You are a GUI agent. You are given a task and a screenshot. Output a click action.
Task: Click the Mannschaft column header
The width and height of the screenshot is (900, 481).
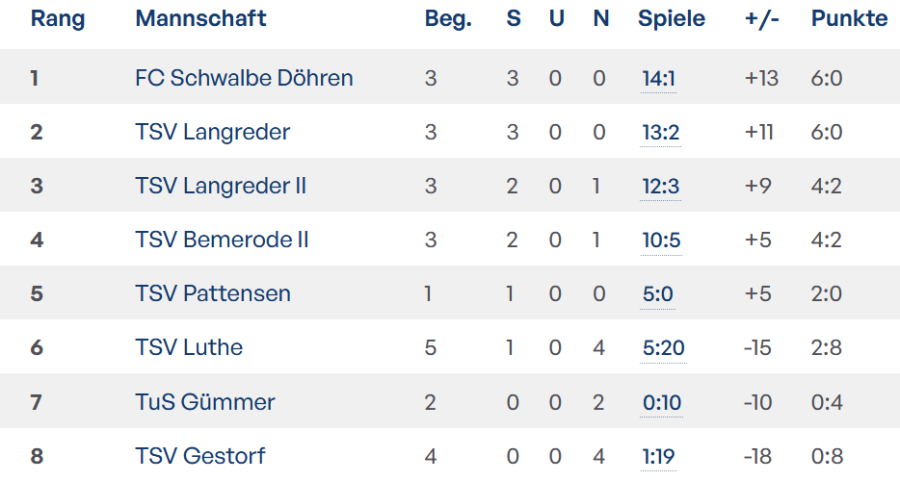[201, 19]
